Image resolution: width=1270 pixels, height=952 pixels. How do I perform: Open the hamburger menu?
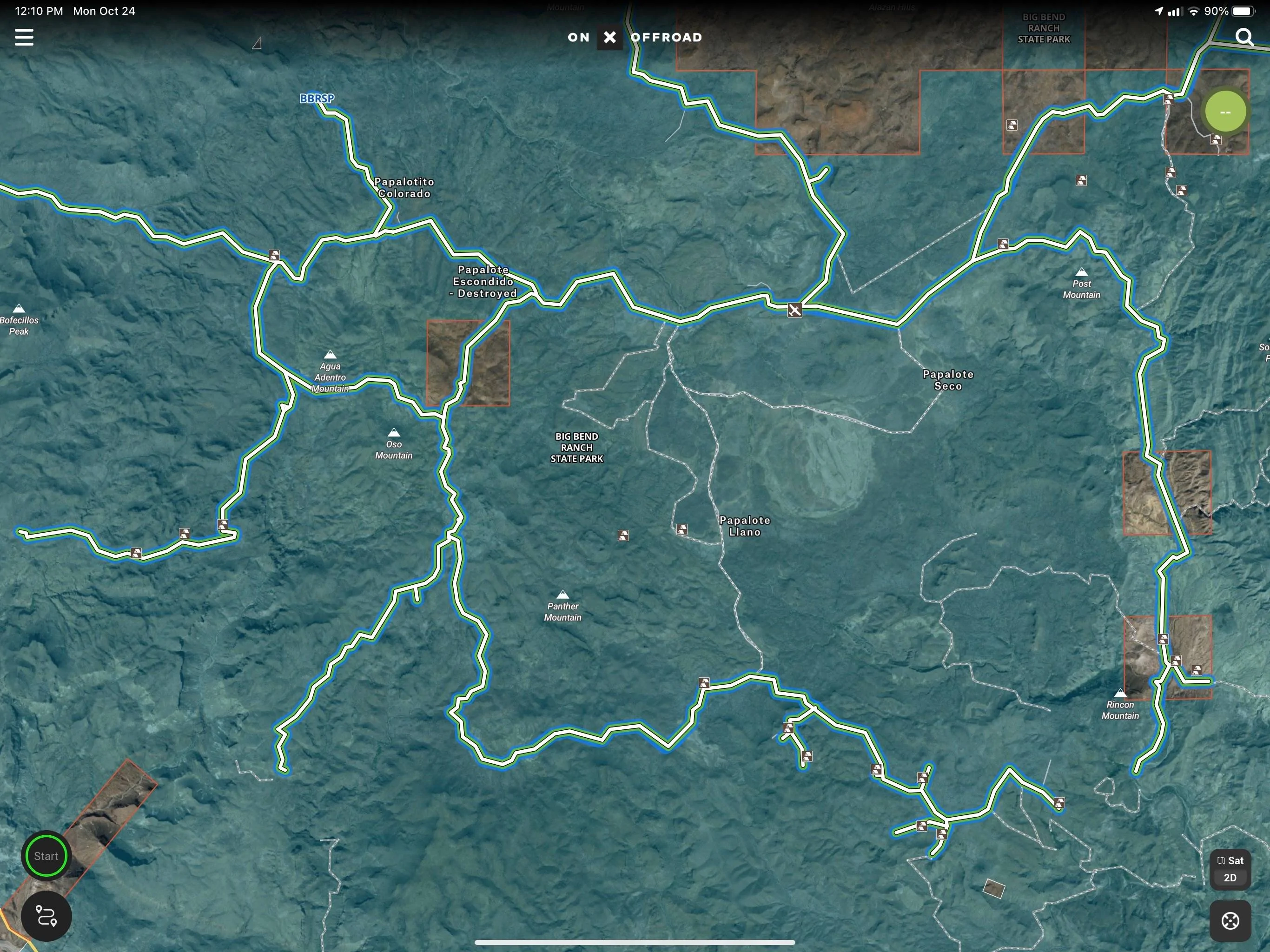tap(24, 38)
